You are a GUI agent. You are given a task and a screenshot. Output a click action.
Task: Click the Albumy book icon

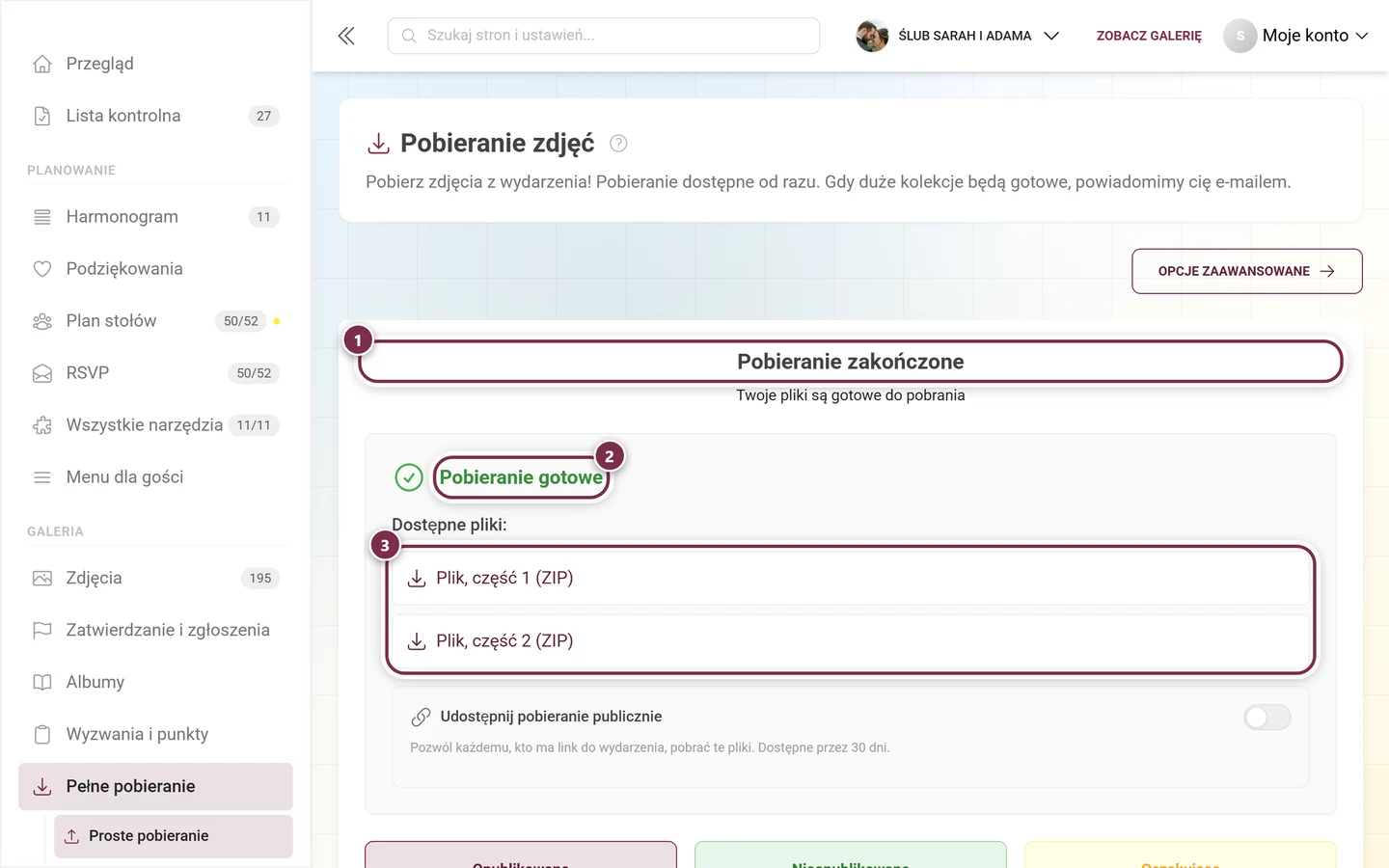42,683
